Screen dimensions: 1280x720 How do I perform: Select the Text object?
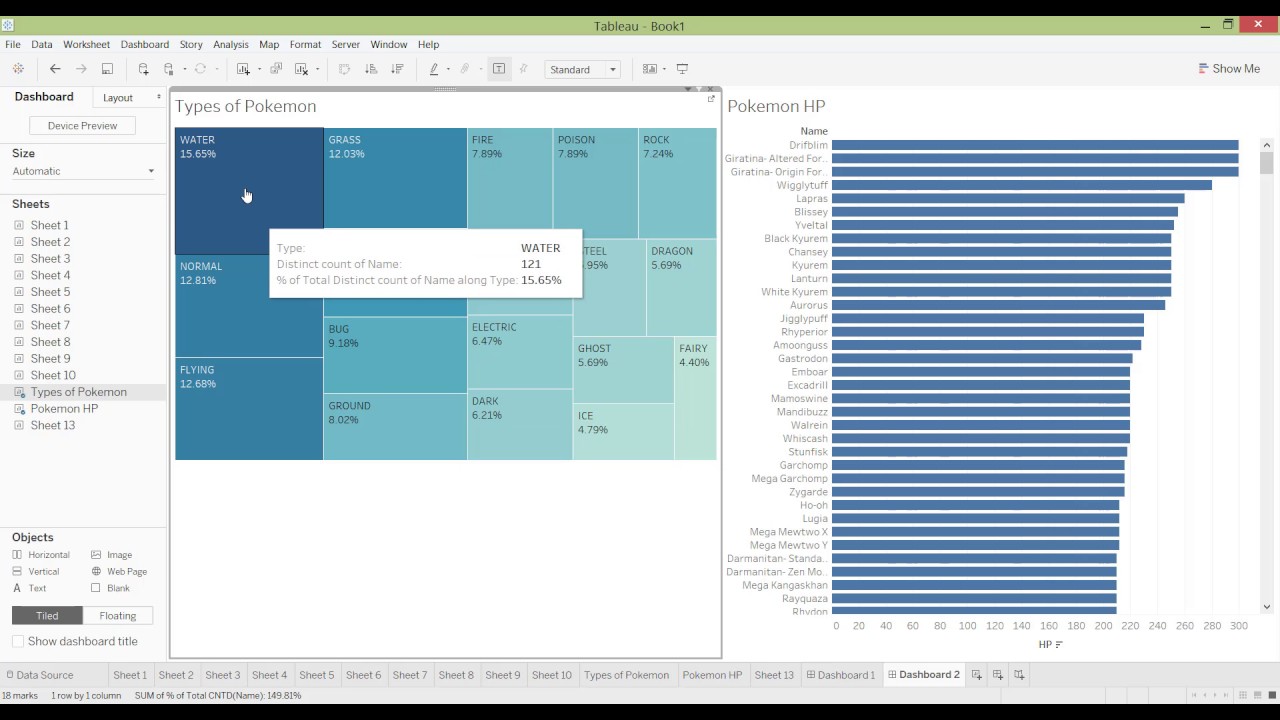30,588
